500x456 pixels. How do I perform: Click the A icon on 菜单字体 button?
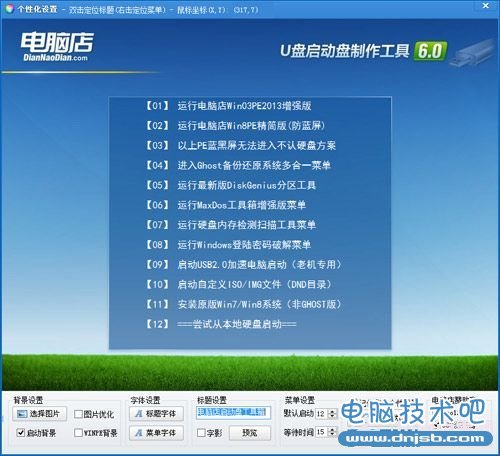click(139, 433)
